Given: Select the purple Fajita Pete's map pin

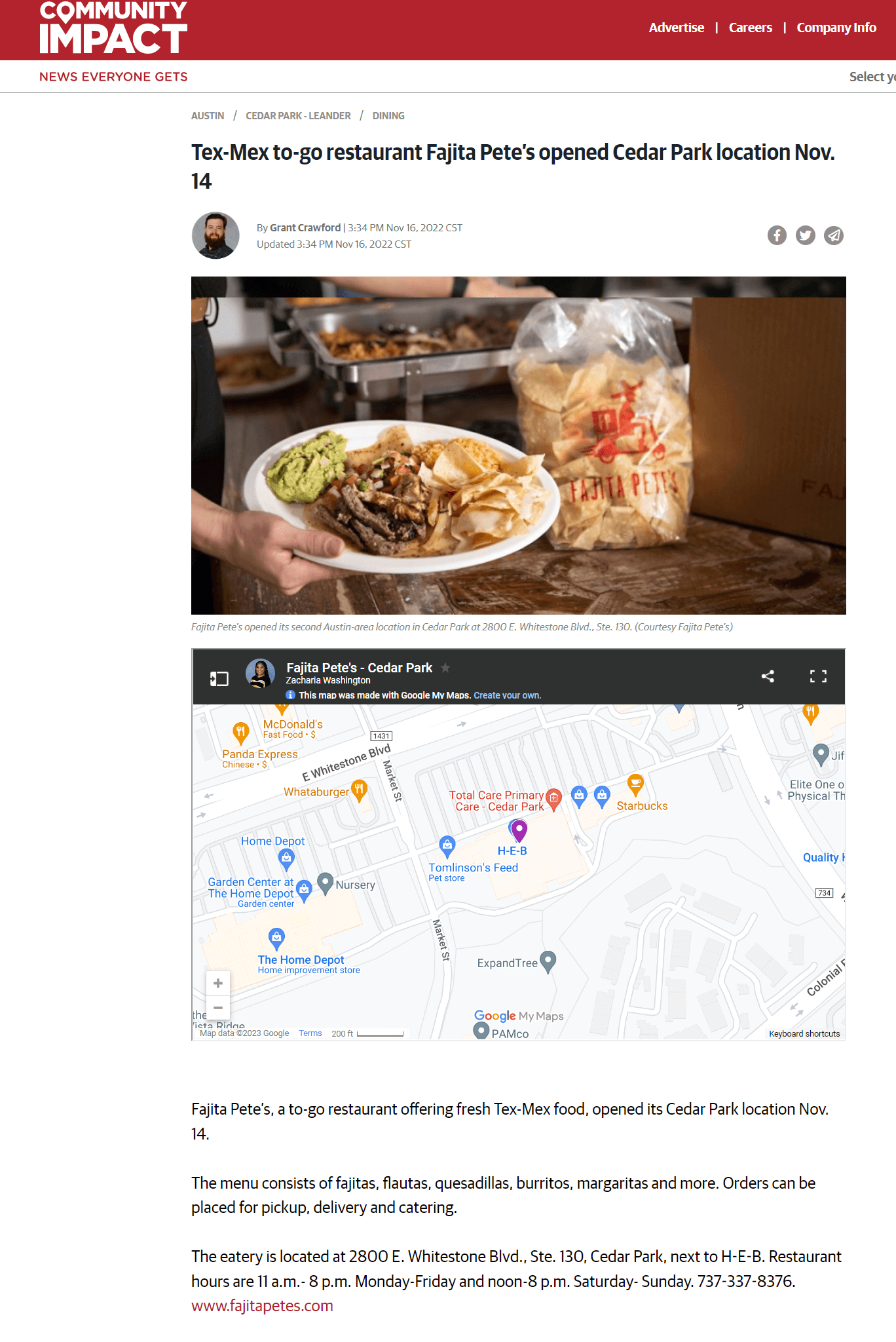Looking at the screenshot, I should click(519, 830).
